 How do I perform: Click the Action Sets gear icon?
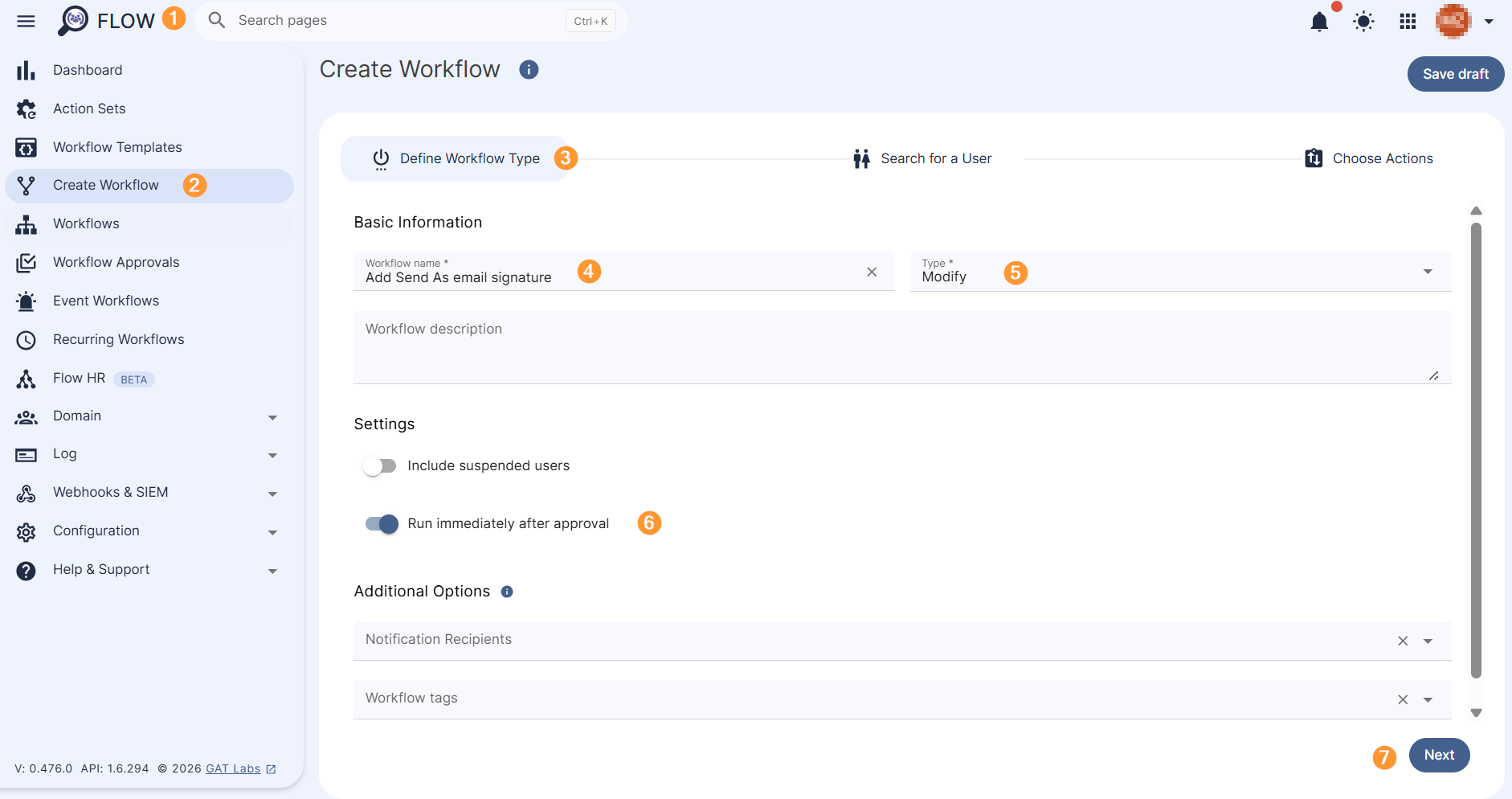pos(26,109)
